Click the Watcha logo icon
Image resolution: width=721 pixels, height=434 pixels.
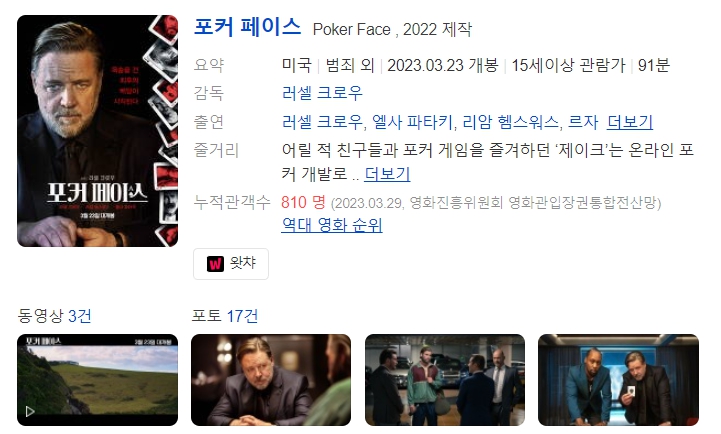coord(215,263)
